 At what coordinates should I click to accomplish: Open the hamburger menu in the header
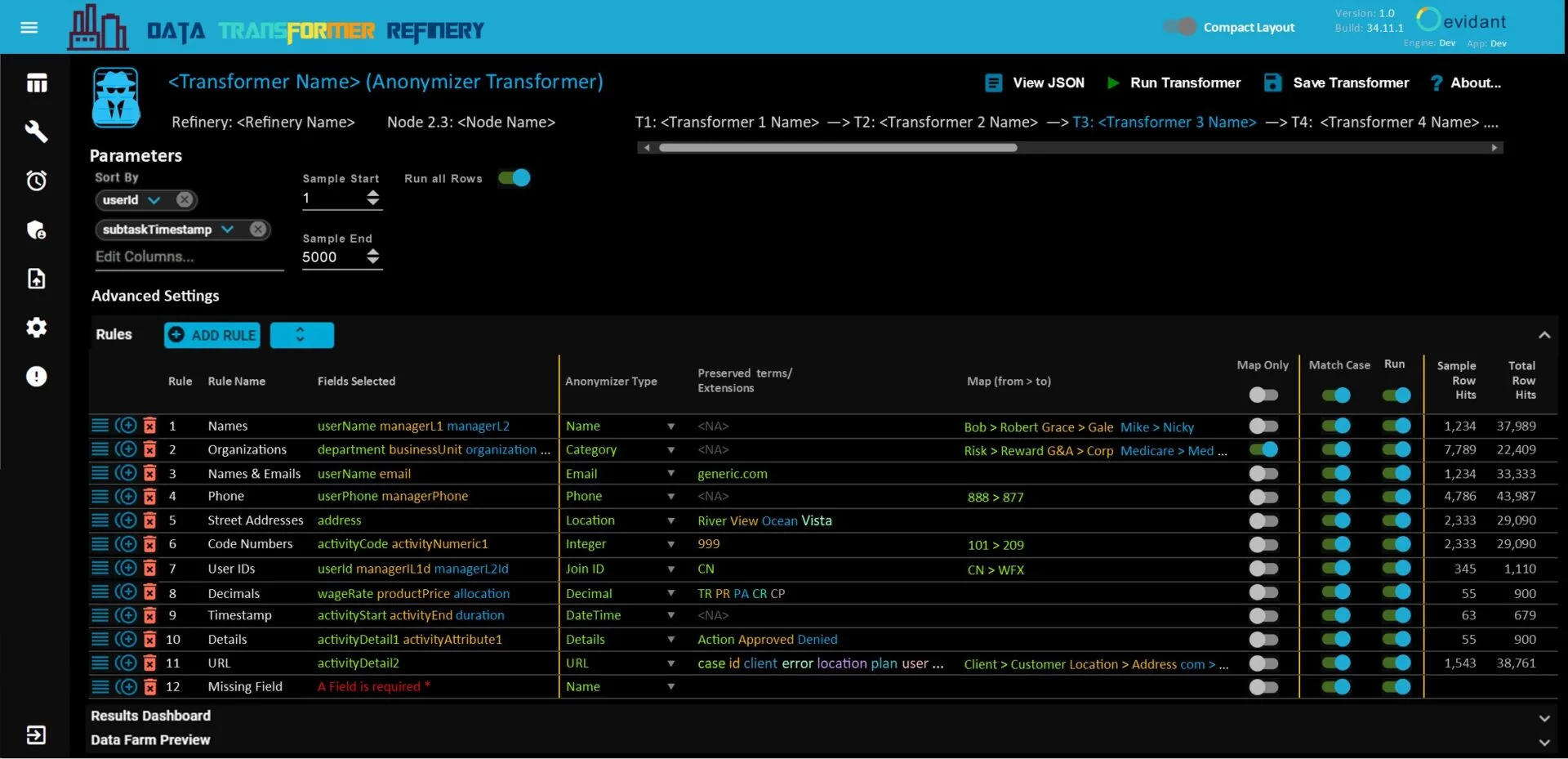29,28
